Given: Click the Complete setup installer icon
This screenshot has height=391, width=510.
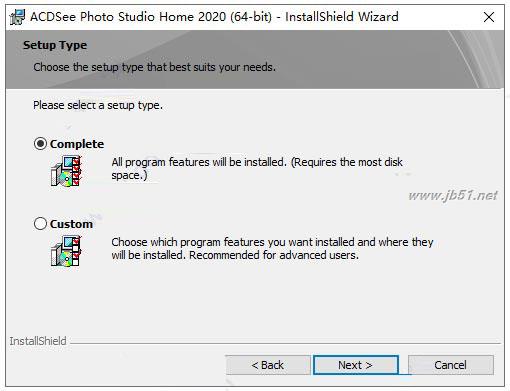Looking at the screenshot, I should (66, 171).
